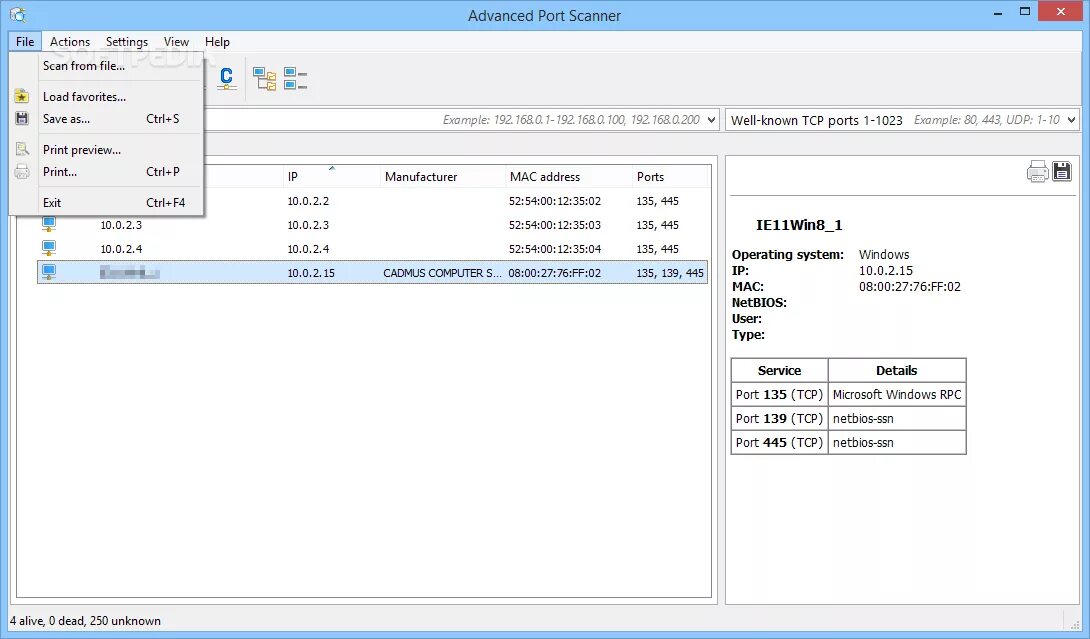1090x639 pixels.
Task: Click the Class C subnet toolbar icon
Action: [227, 78]
